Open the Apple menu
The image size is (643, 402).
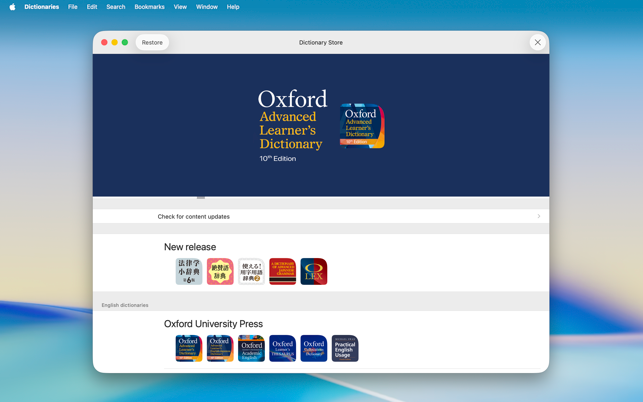click(x=12, y=7)
